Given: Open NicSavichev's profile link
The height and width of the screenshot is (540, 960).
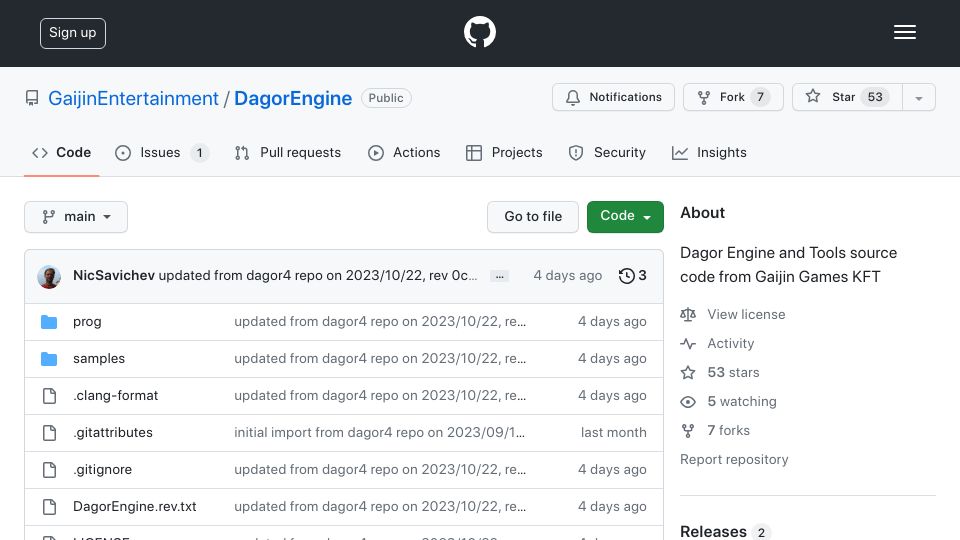Looking at the screenshot, I should tap(114, 276).
